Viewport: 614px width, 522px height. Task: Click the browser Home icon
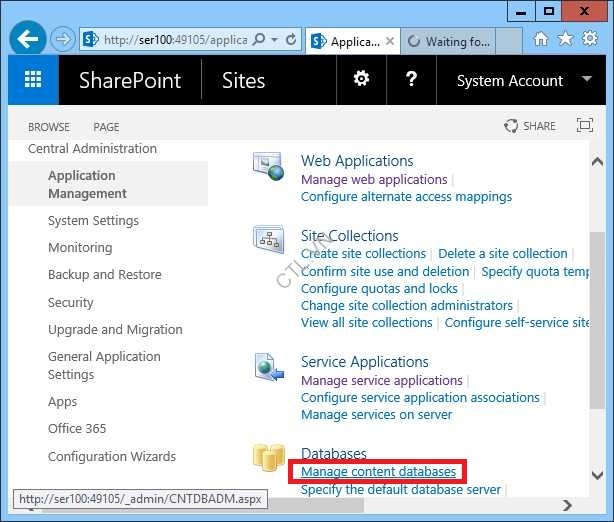click(541, 39)
